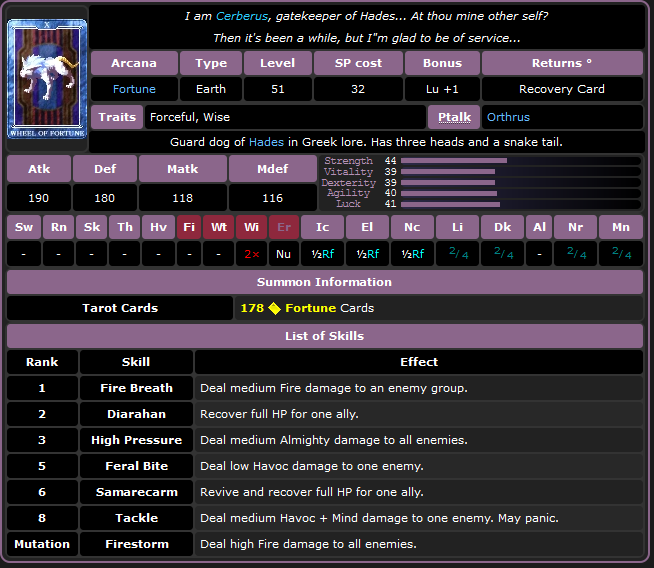
Task: Click the Traits label
Action: tap(117, 117)
